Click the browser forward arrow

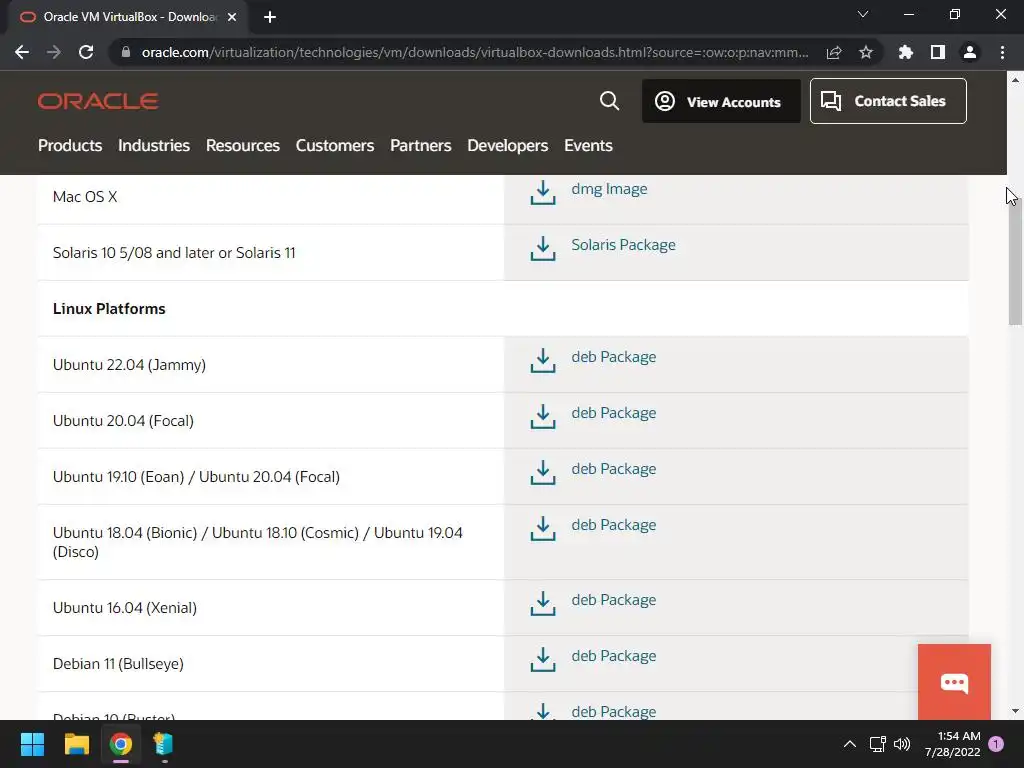(54, 52)
